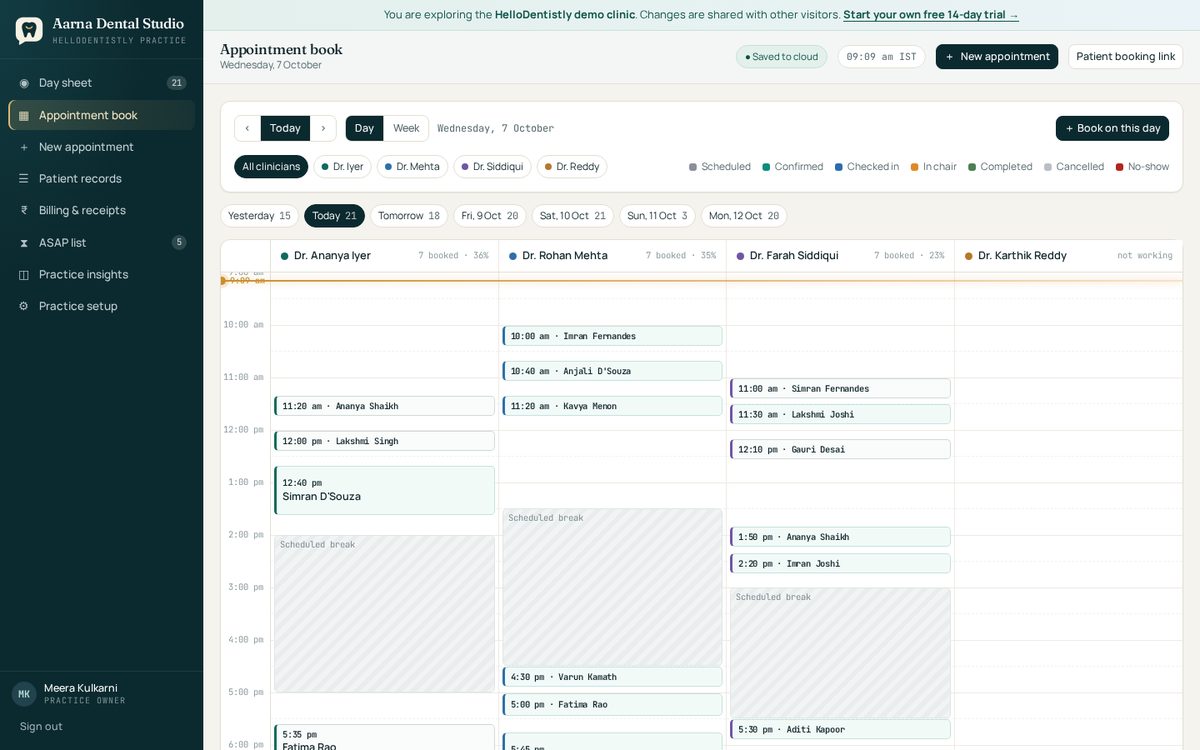Open 5:30 pm Aditi Kapoor appointment

840,730
